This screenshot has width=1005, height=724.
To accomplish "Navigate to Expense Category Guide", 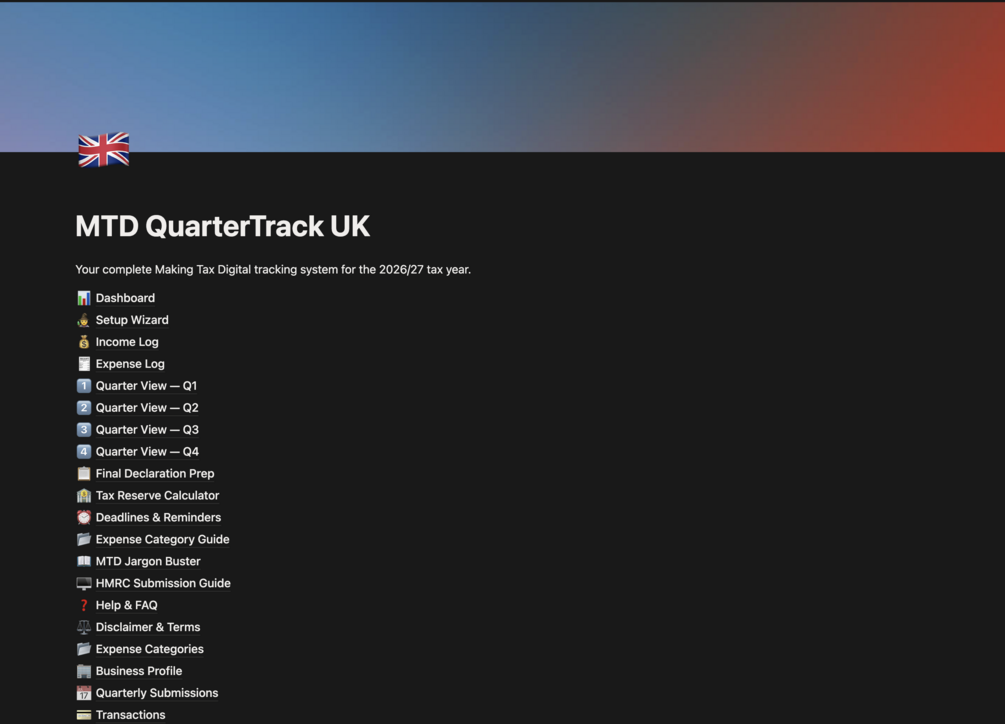I will [x=162, y=540].
